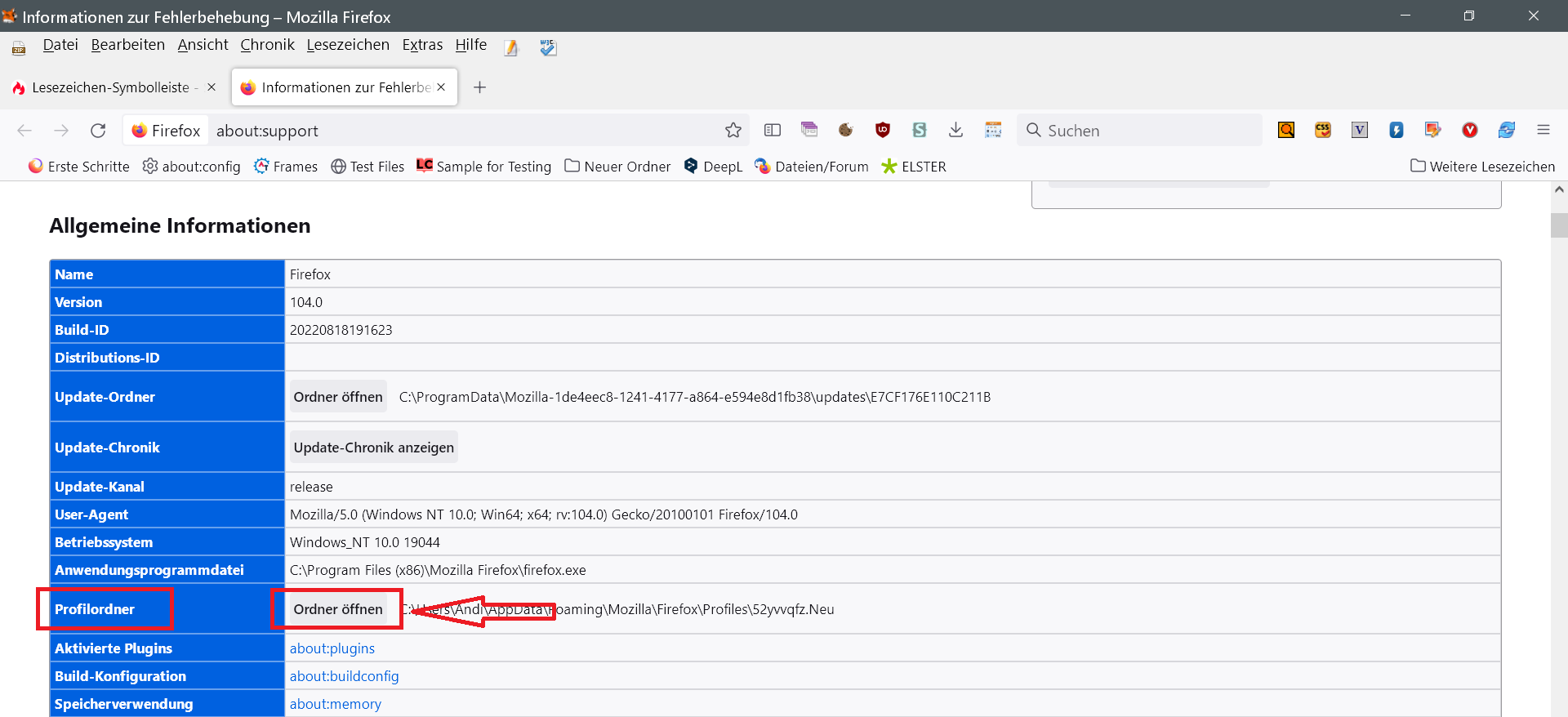Bookmark this page with the star icon
Screen dimensions: 1568x717
[x=733, y=131]
